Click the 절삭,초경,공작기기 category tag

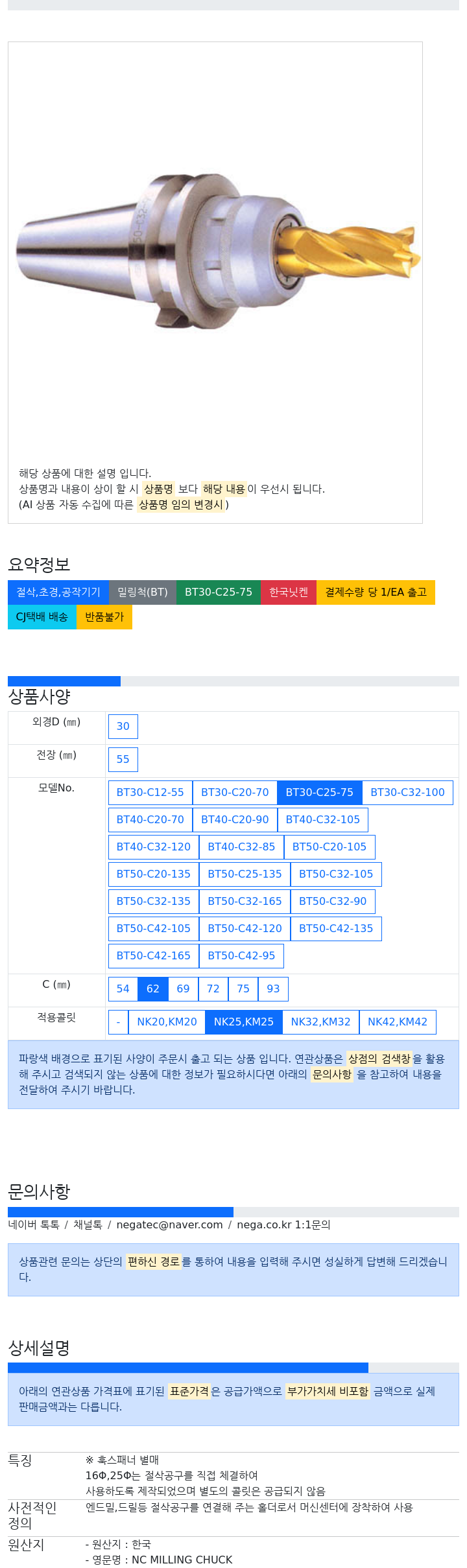58,592
